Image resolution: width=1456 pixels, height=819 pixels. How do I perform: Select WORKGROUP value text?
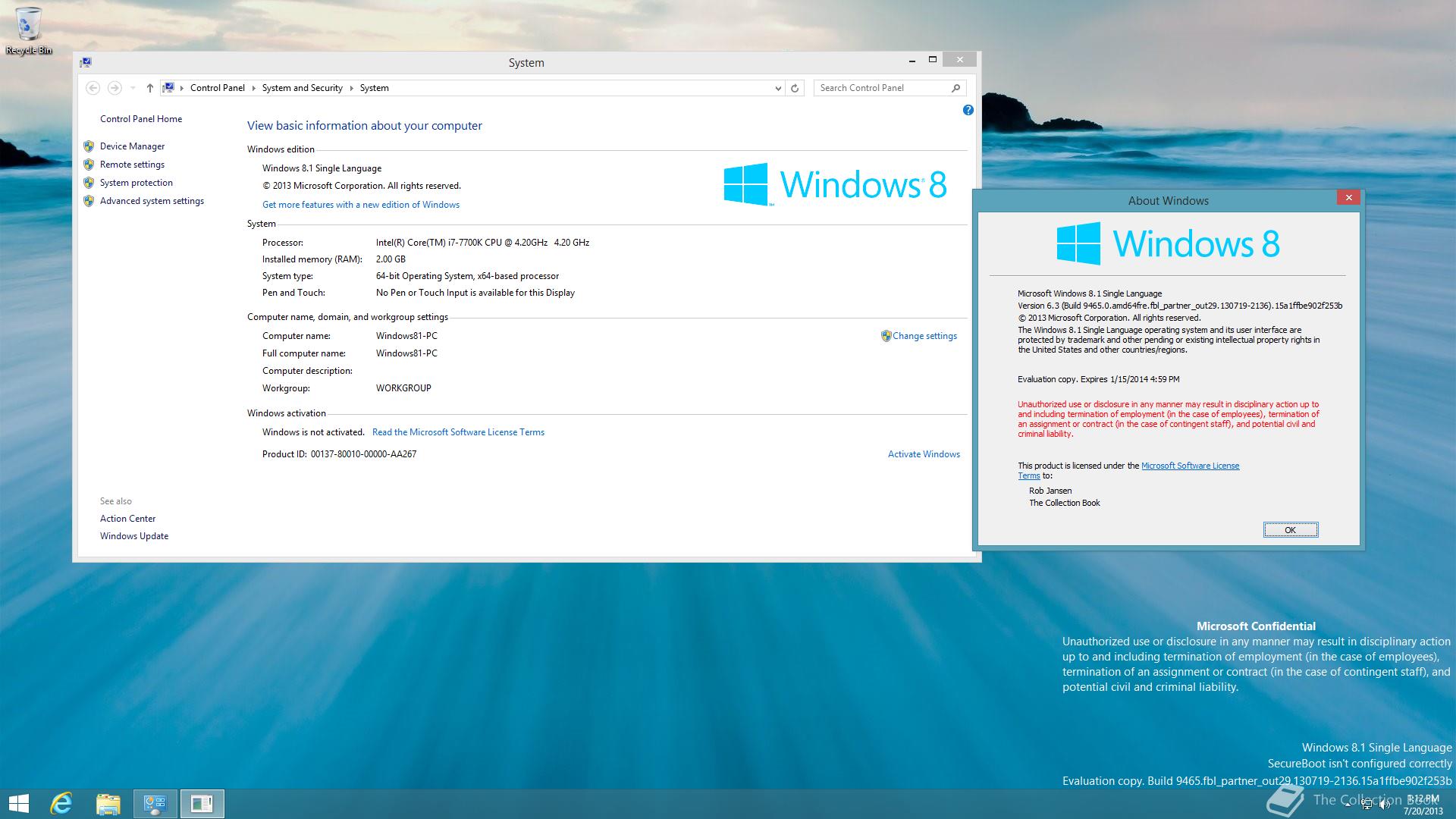click(403, 388)
